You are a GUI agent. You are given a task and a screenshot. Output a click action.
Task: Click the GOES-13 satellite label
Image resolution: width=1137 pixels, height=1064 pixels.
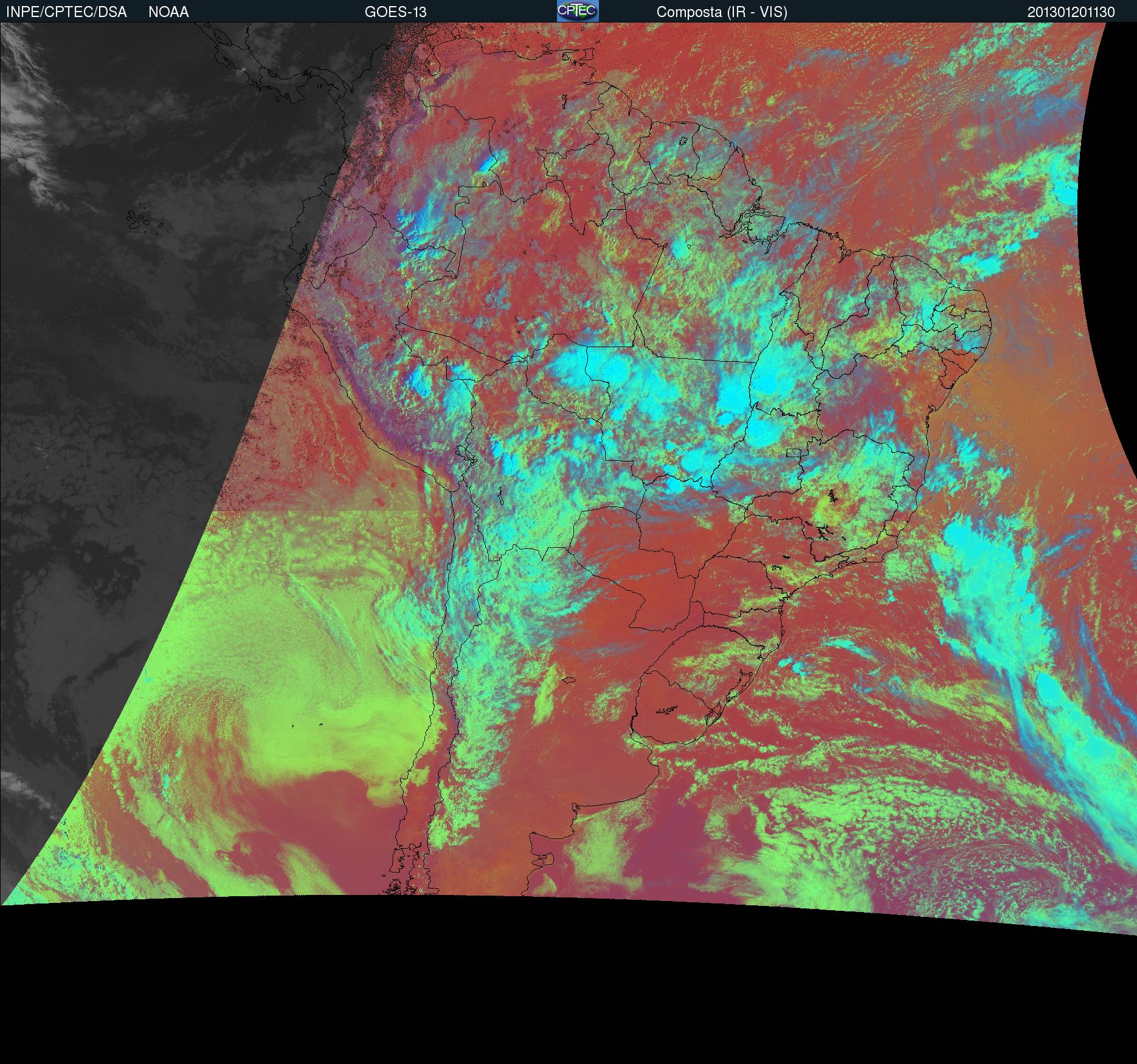(395, 12)
